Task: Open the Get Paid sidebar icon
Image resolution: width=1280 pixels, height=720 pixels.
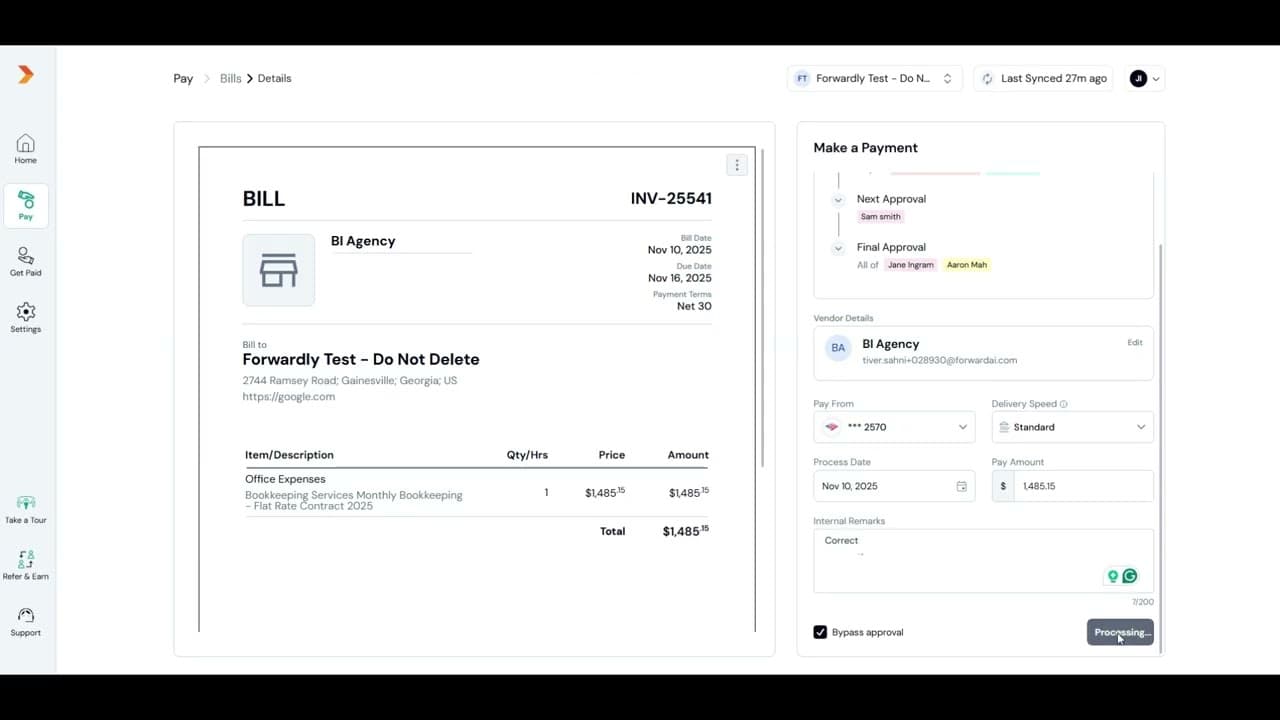Action: tap(26, 262)
